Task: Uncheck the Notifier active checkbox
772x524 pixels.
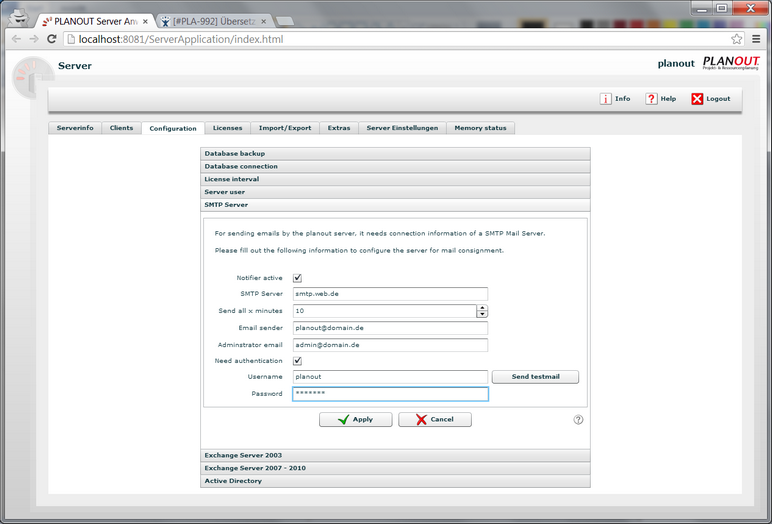Action: click(297, 278)
